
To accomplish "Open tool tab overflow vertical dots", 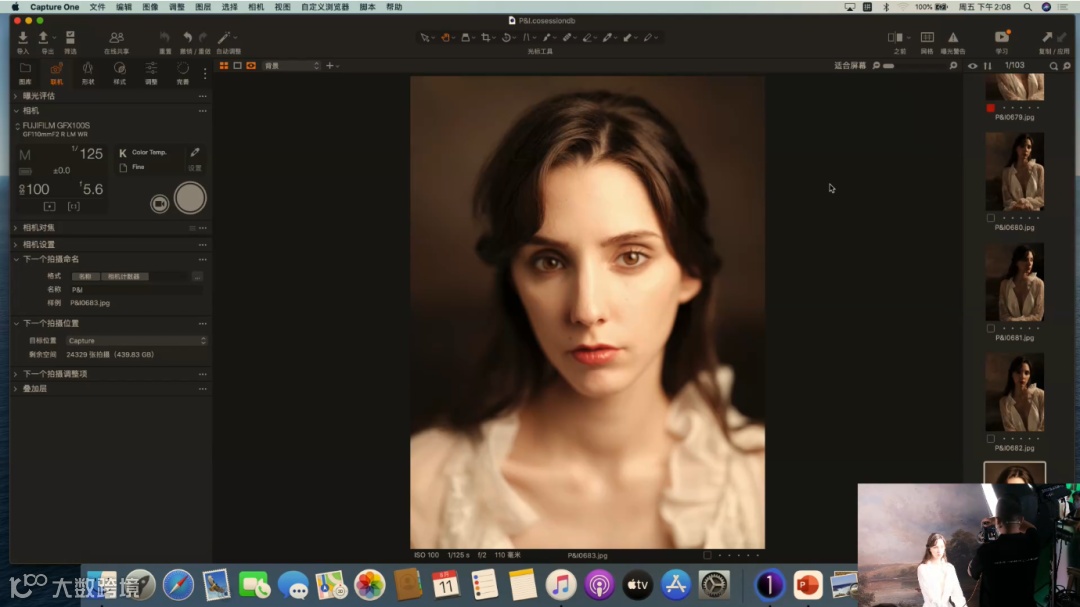I will point(205,73).
